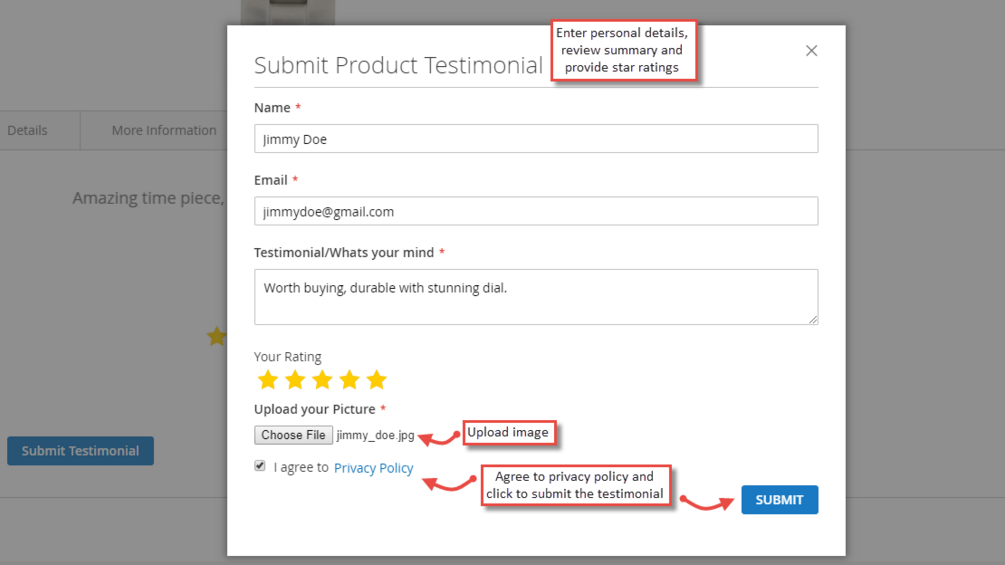Grab the textarea resize handle
This screenshot has height=565, width=1005.
pos(813,319)
